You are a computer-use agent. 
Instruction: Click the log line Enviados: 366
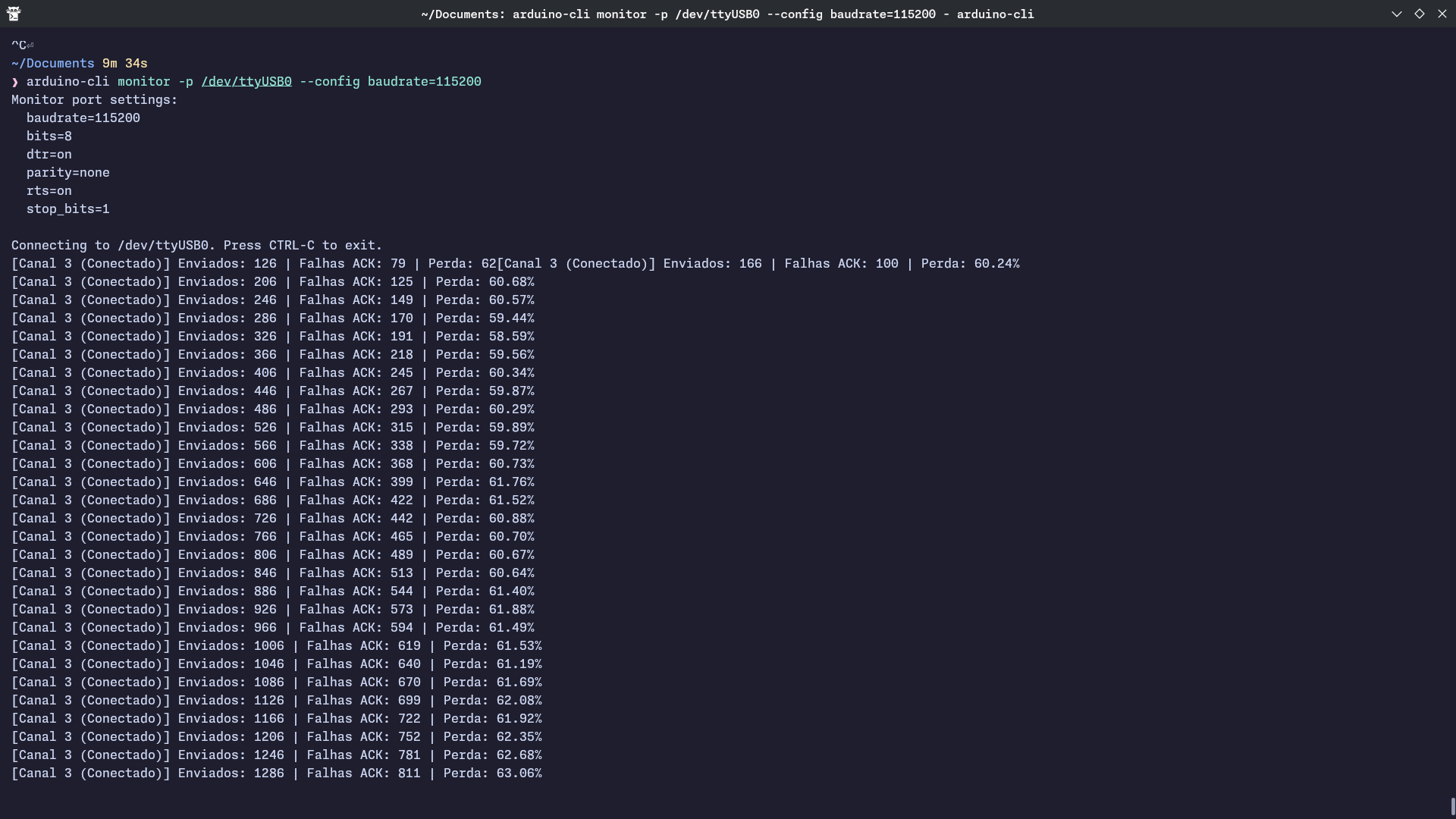[273, 354]
